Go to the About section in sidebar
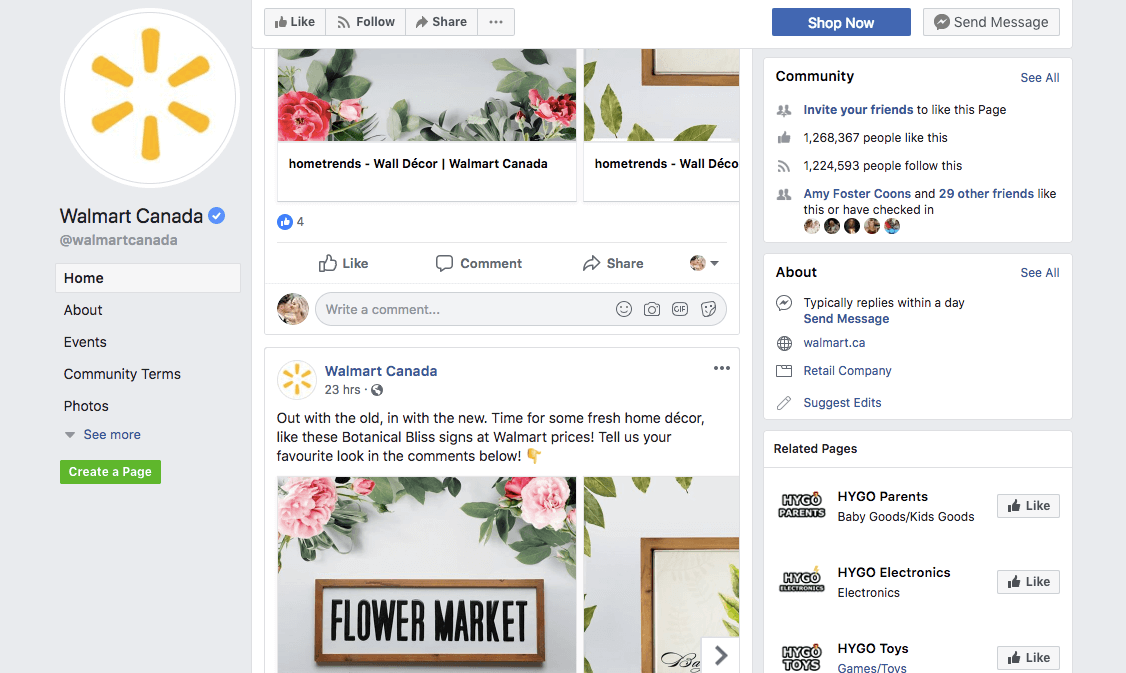The width and height of the screenshot is (1126, 673). click(83, 310)
